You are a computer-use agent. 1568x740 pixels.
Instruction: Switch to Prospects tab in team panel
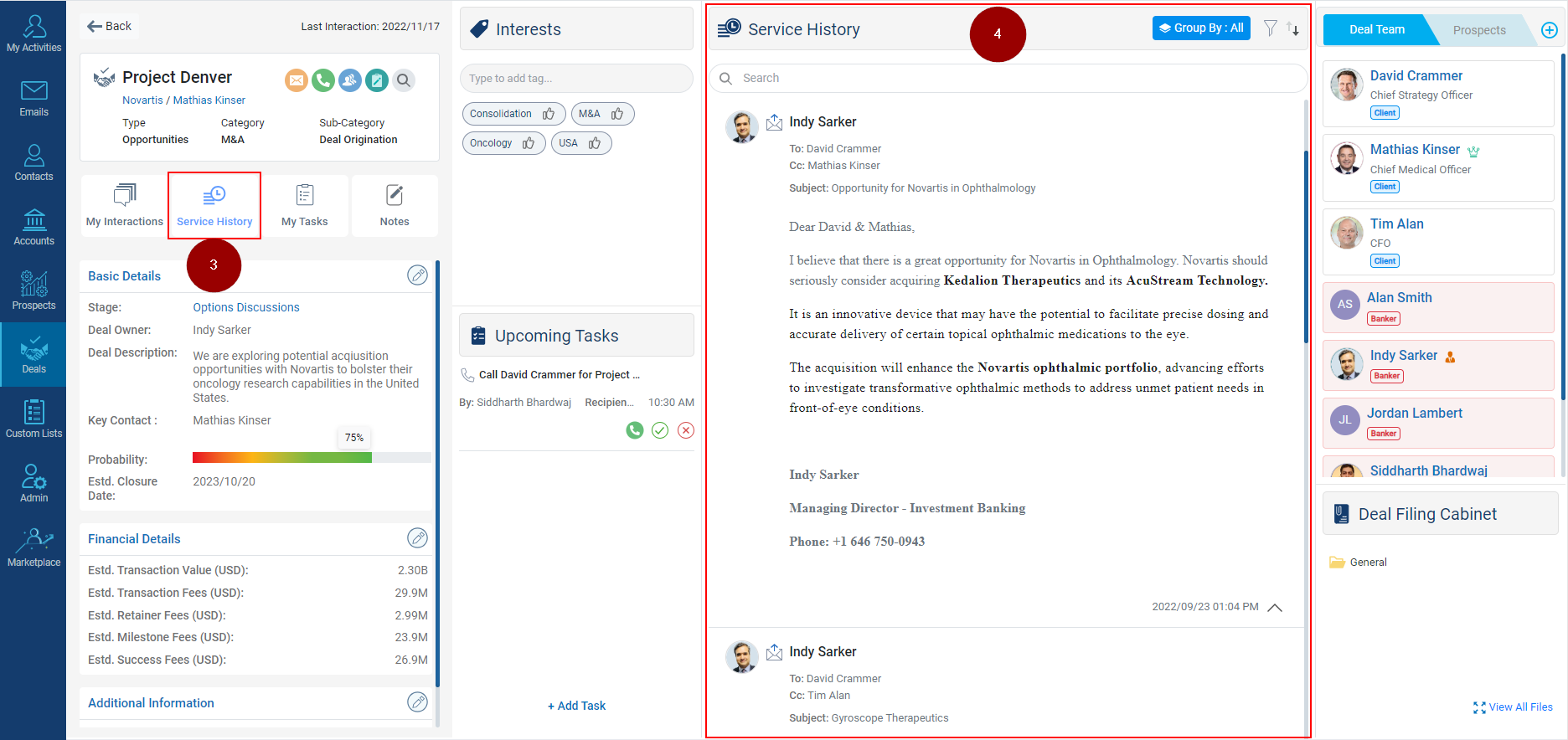coord(1479,30)
